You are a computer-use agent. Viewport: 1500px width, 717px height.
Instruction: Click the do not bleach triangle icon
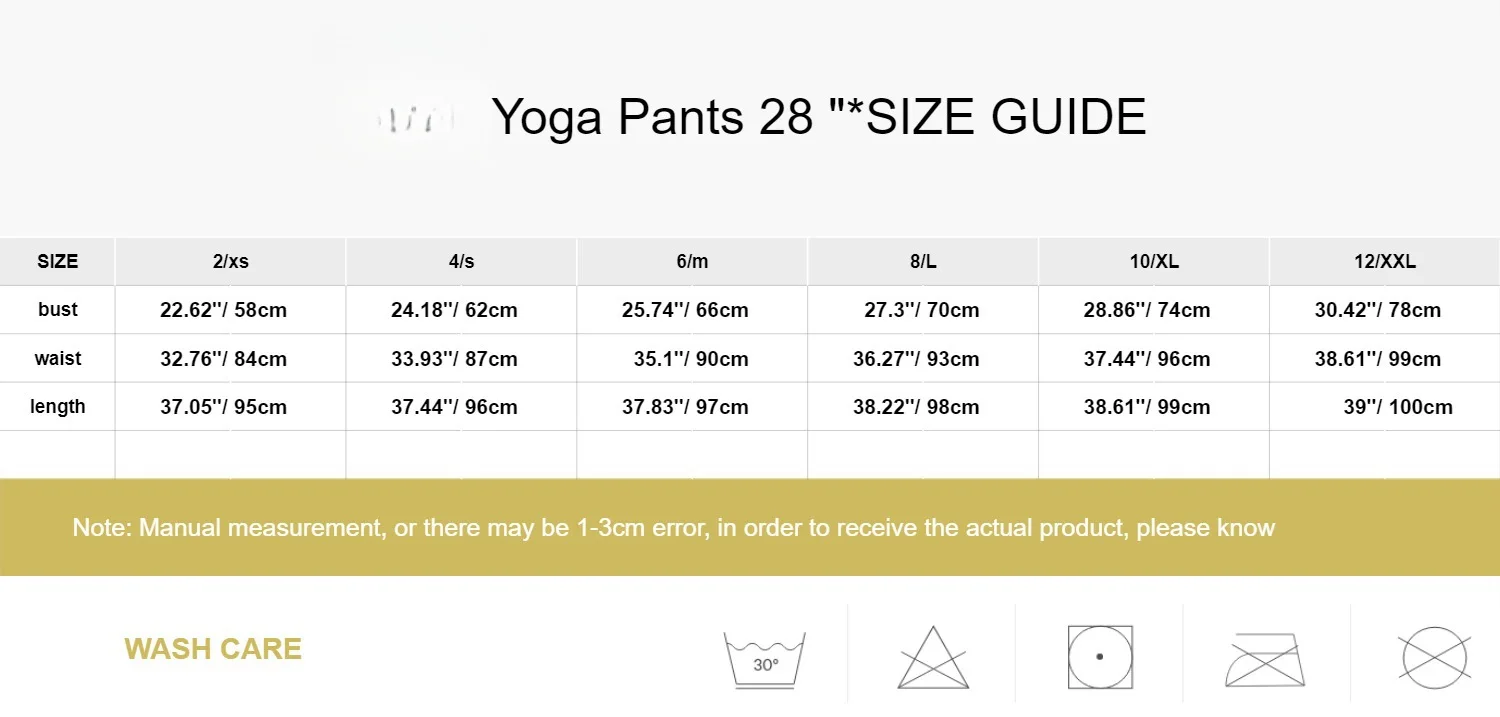[932, 660]
